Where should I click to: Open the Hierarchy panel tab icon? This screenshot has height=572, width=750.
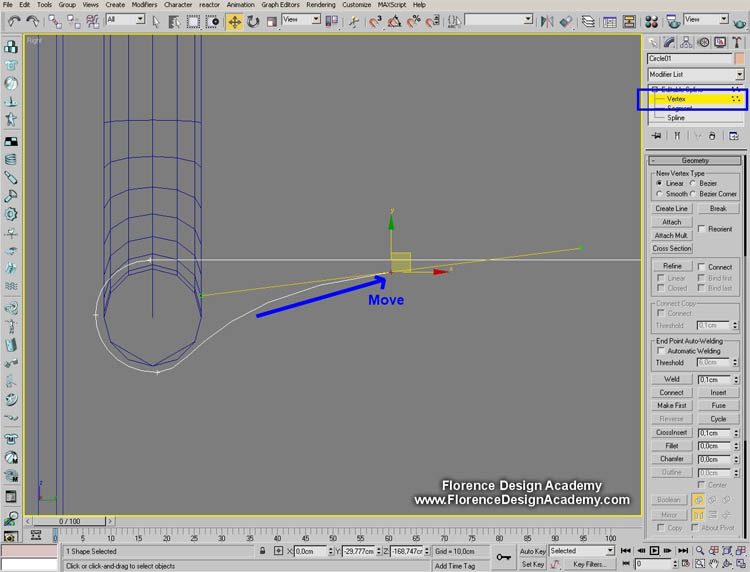pyautogui.click(x=687, y=42)
